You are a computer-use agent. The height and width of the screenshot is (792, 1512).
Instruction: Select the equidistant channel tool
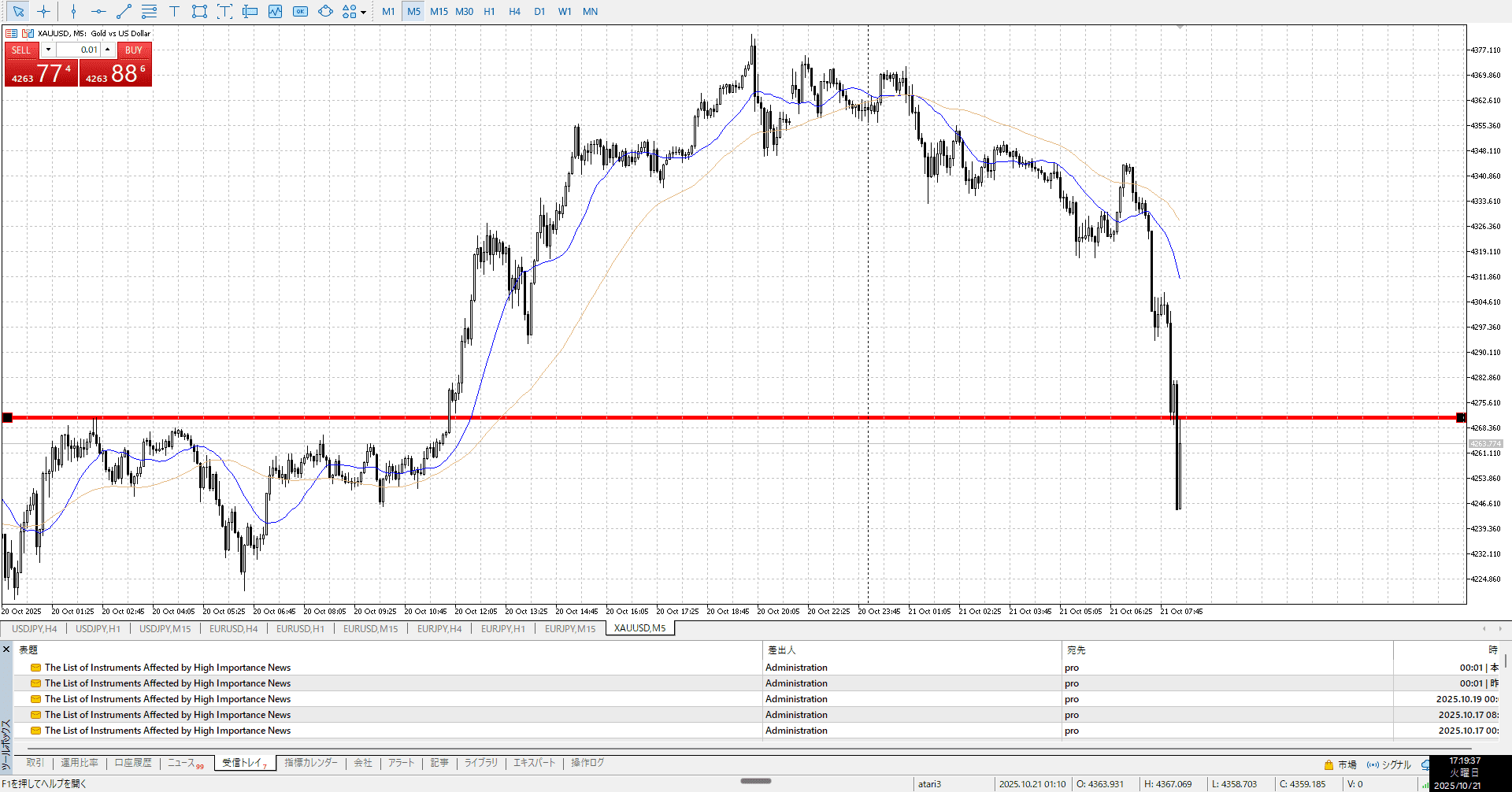tap(149, 12)
